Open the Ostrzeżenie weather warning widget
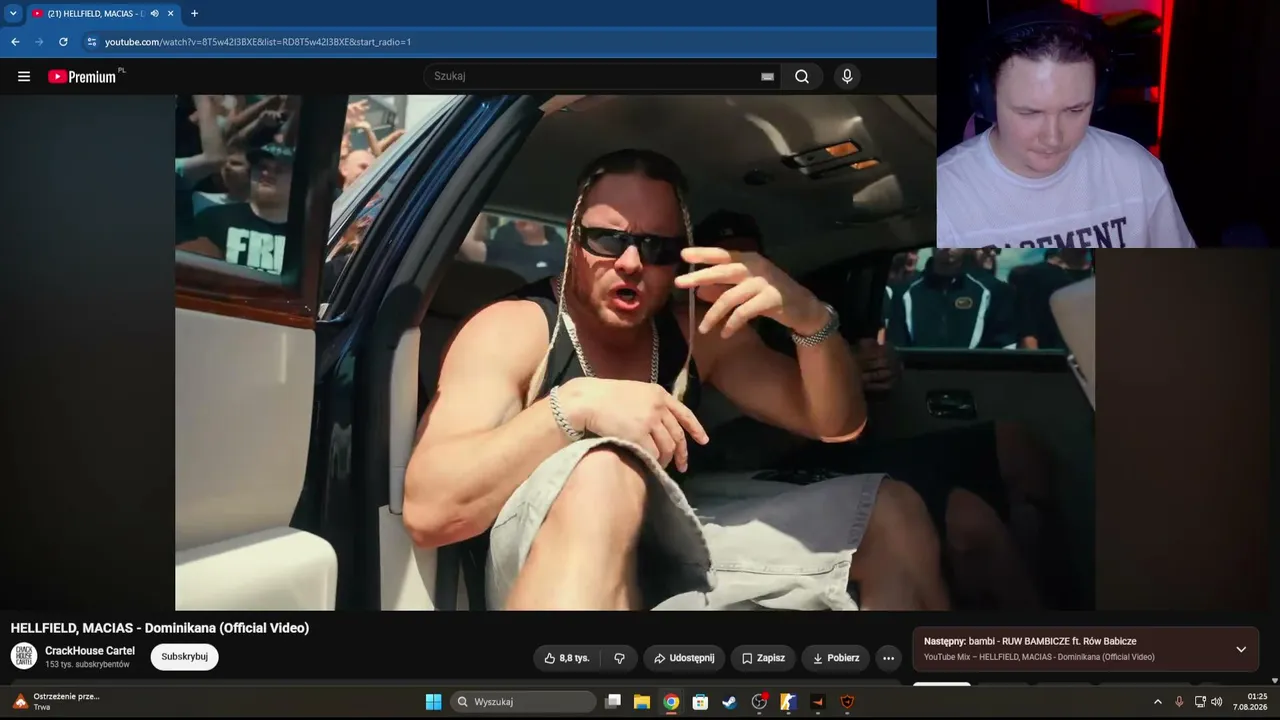 [x=56, y=702]
